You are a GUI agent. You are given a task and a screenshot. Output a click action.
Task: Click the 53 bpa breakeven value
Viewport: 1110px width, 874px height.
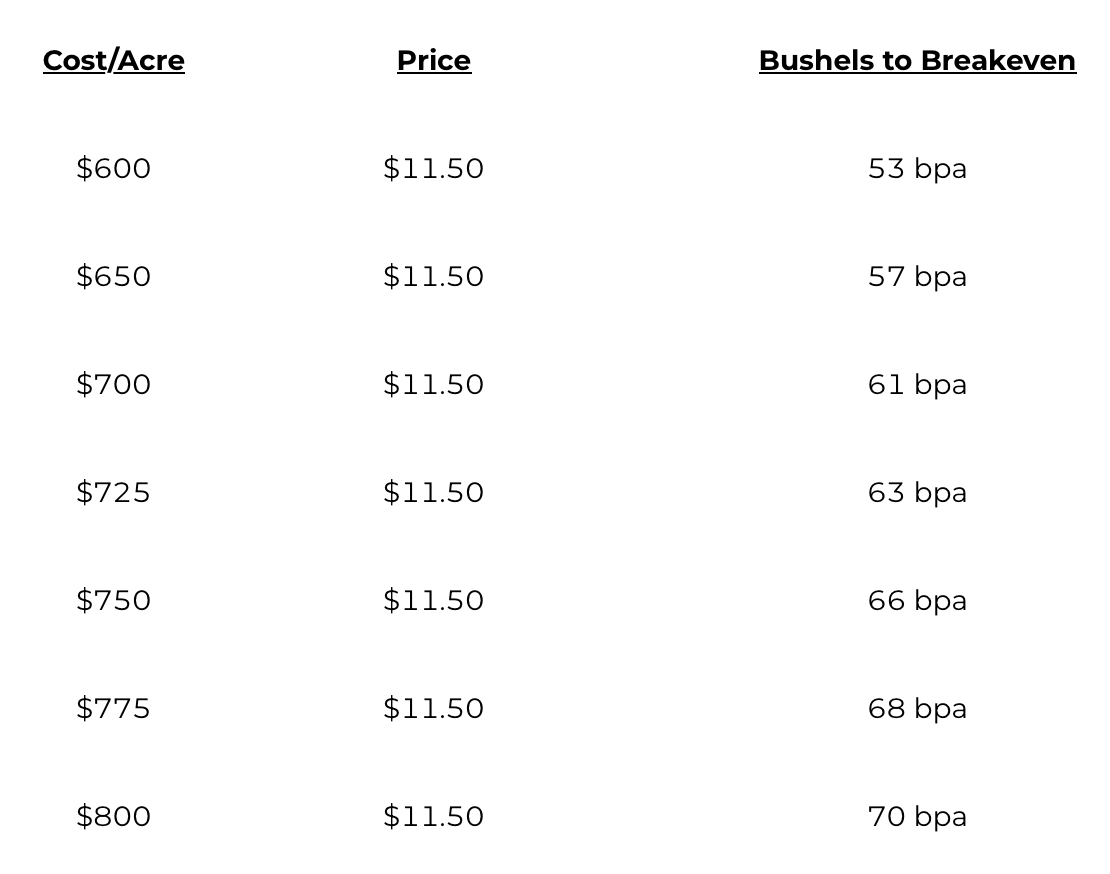pyautogui.click(x=917, y=168)
